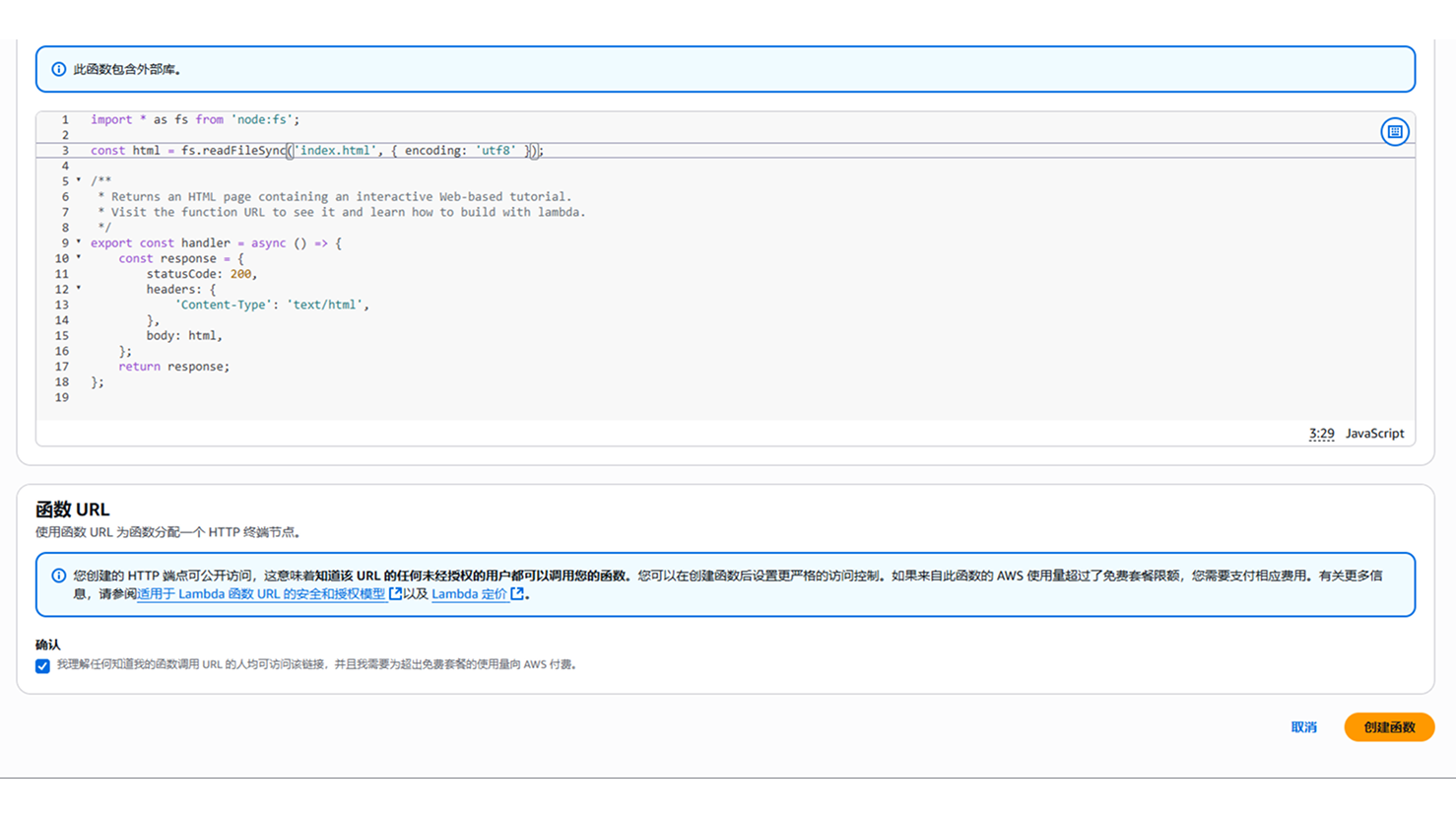The height and width of the screenshot is (818, 1456).
Task: Click the external link icon beside Lambda 定价
Action: pos(517,593)
